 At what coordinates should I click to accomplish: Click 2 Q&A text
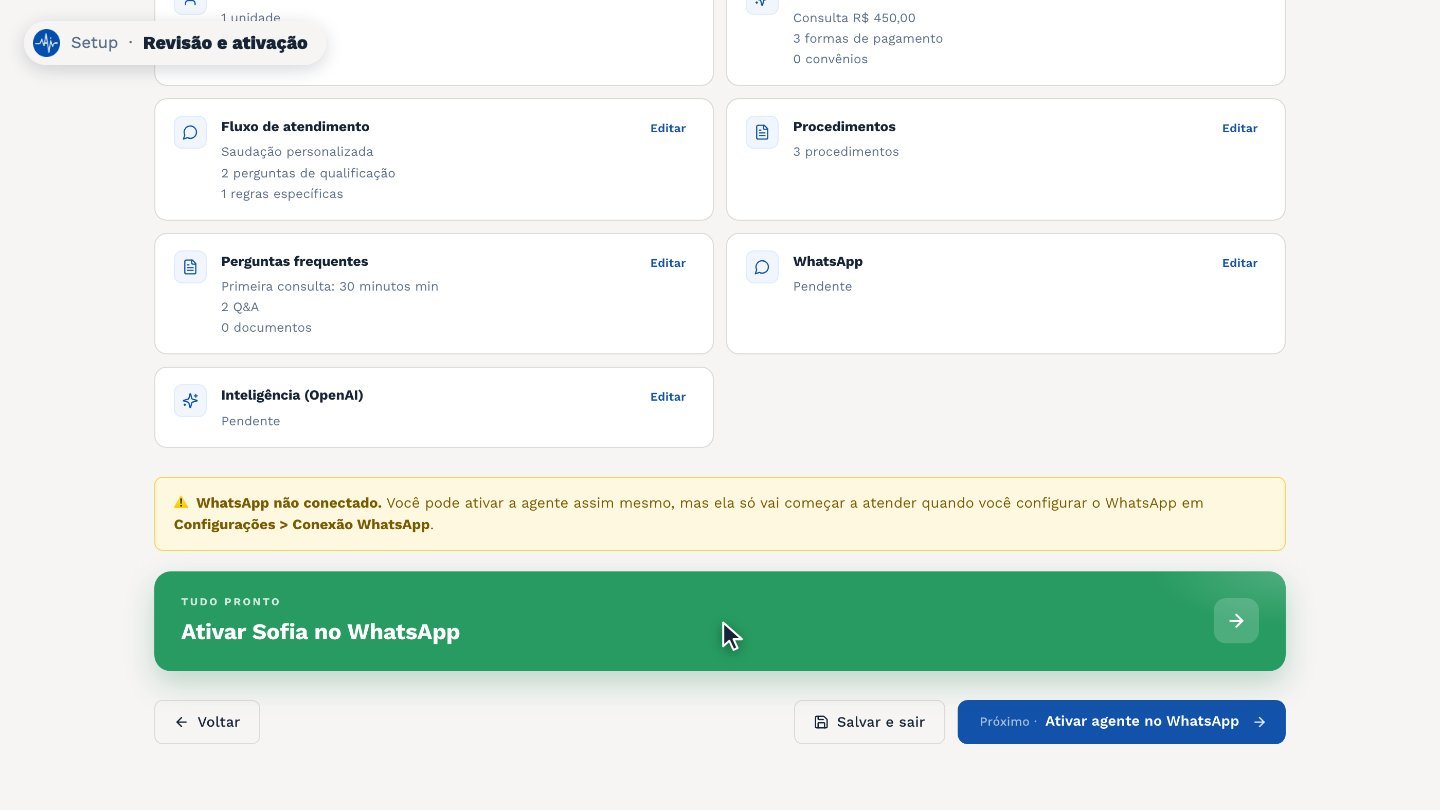point(240,307)
